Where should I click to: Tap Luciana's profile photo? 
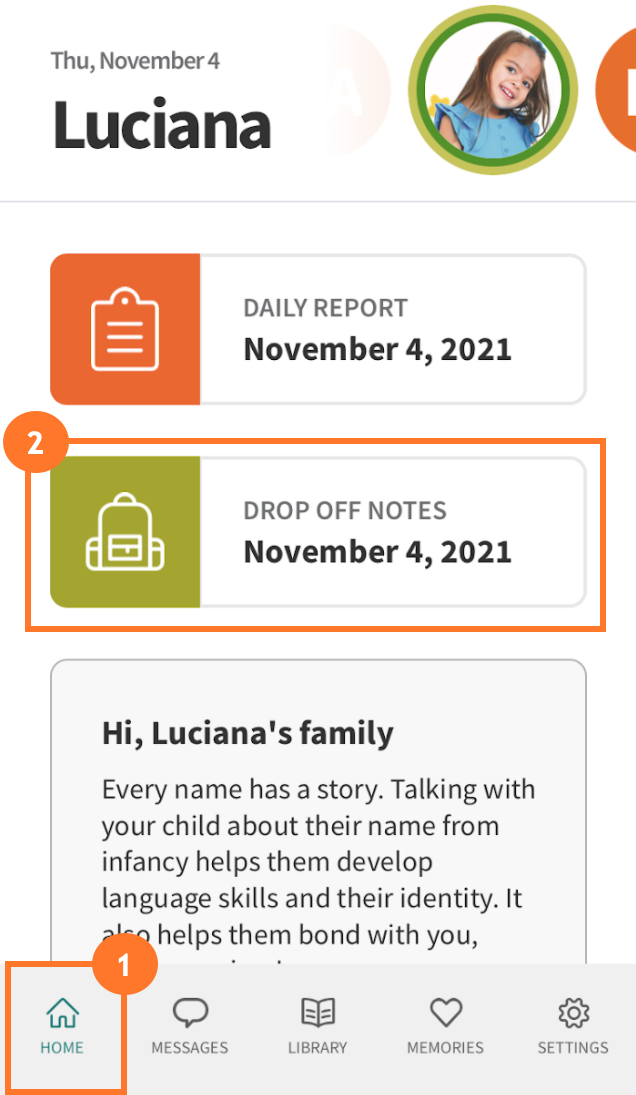coord(493,91)
